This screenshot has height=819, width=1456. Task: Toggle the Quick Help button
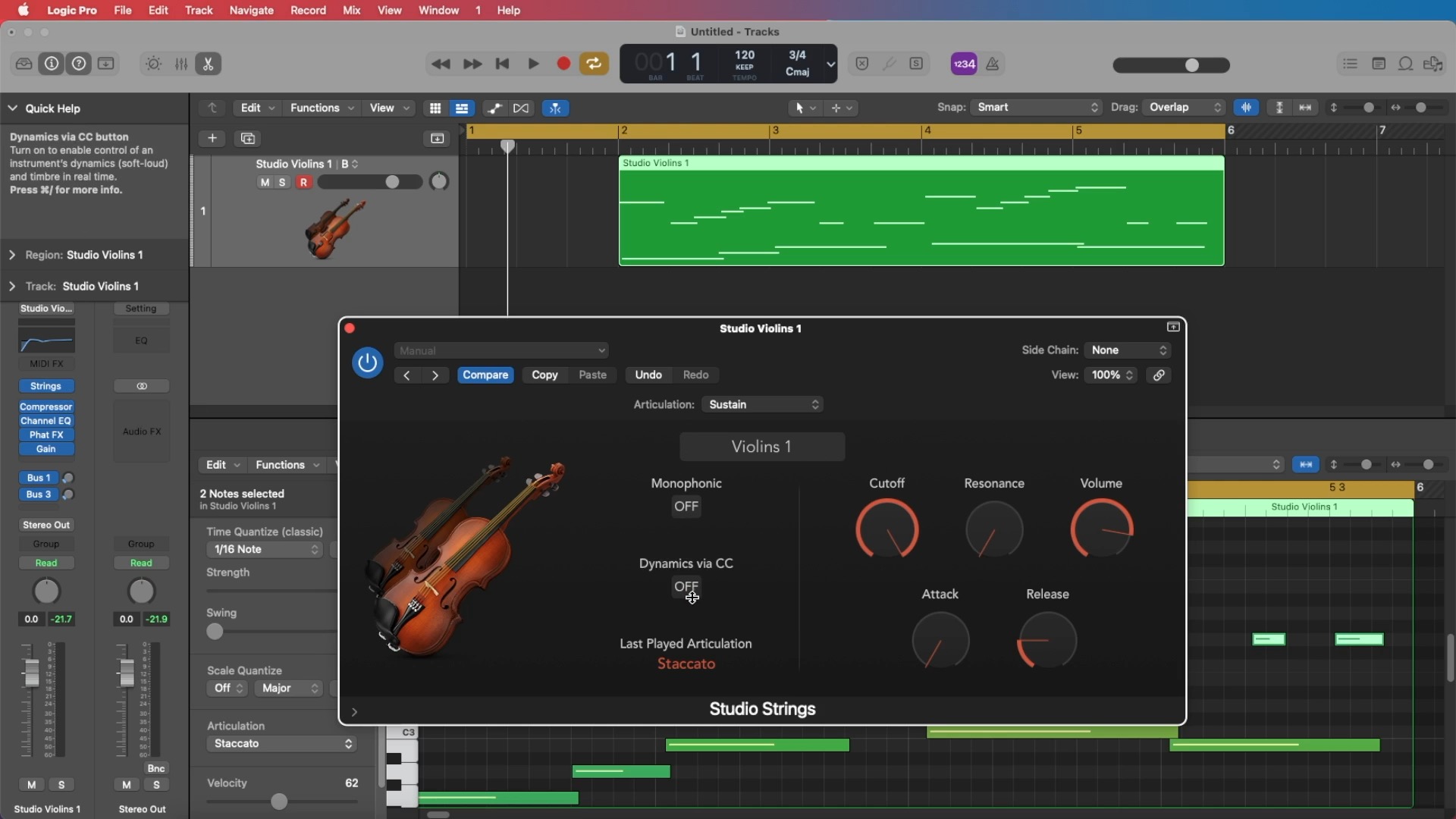[79, 64]
